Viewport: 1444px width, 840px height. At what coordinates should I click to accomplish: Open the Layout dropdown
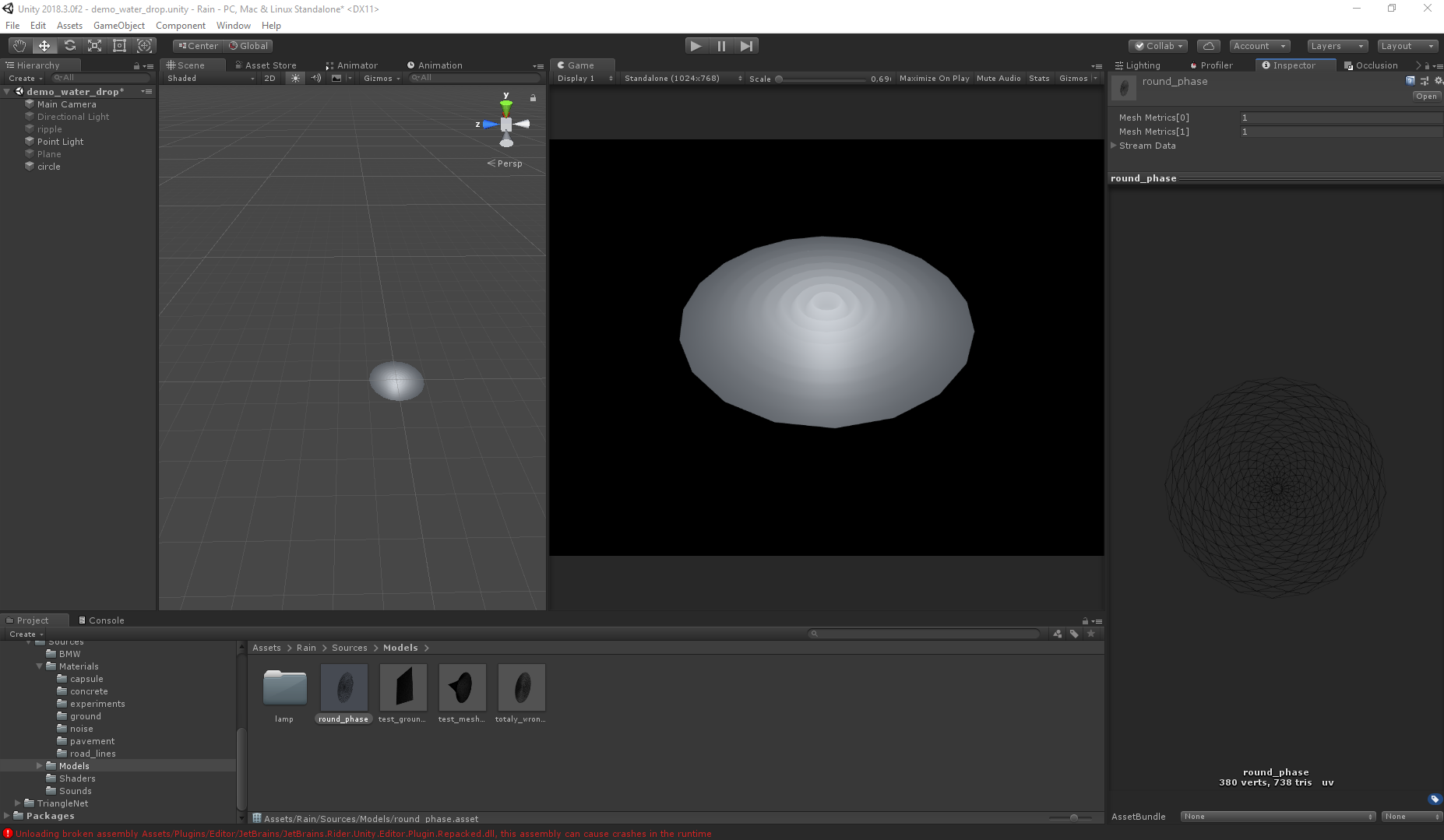[1407, 46]
